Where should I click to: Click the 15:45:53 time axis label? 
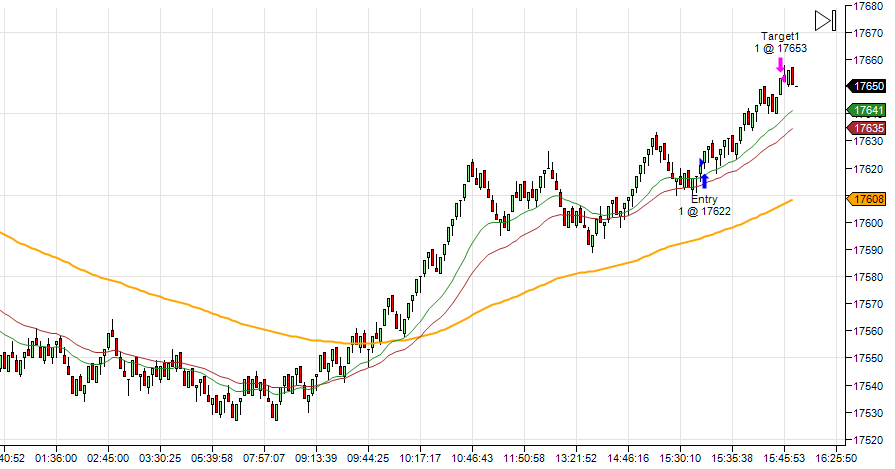coord(784,458)
